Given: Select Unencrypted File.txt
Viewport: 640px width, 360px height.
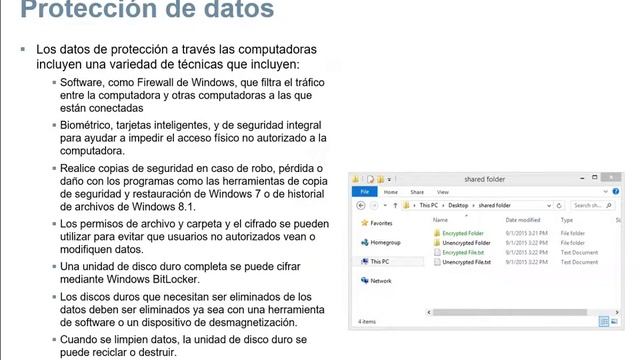Looking at the screenshot, I should [x=467, y=262].
